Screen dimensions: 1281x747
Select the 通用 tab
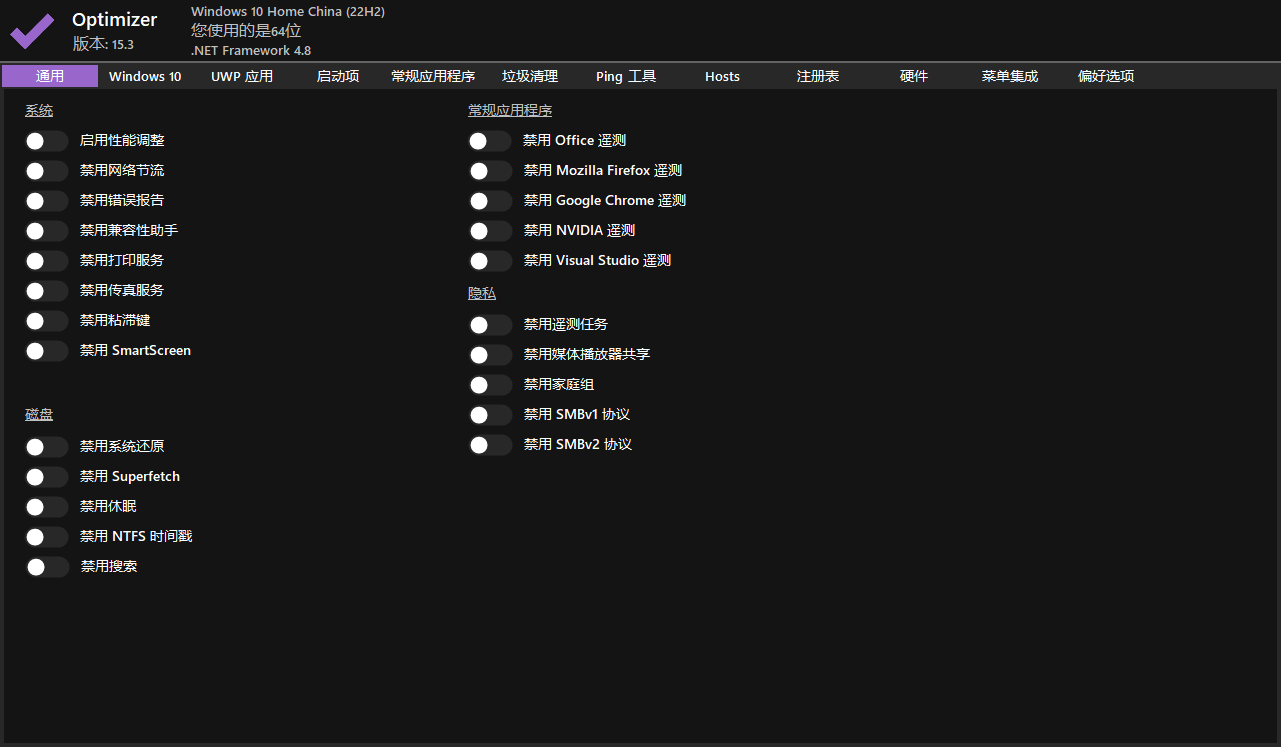coord(50,76)
